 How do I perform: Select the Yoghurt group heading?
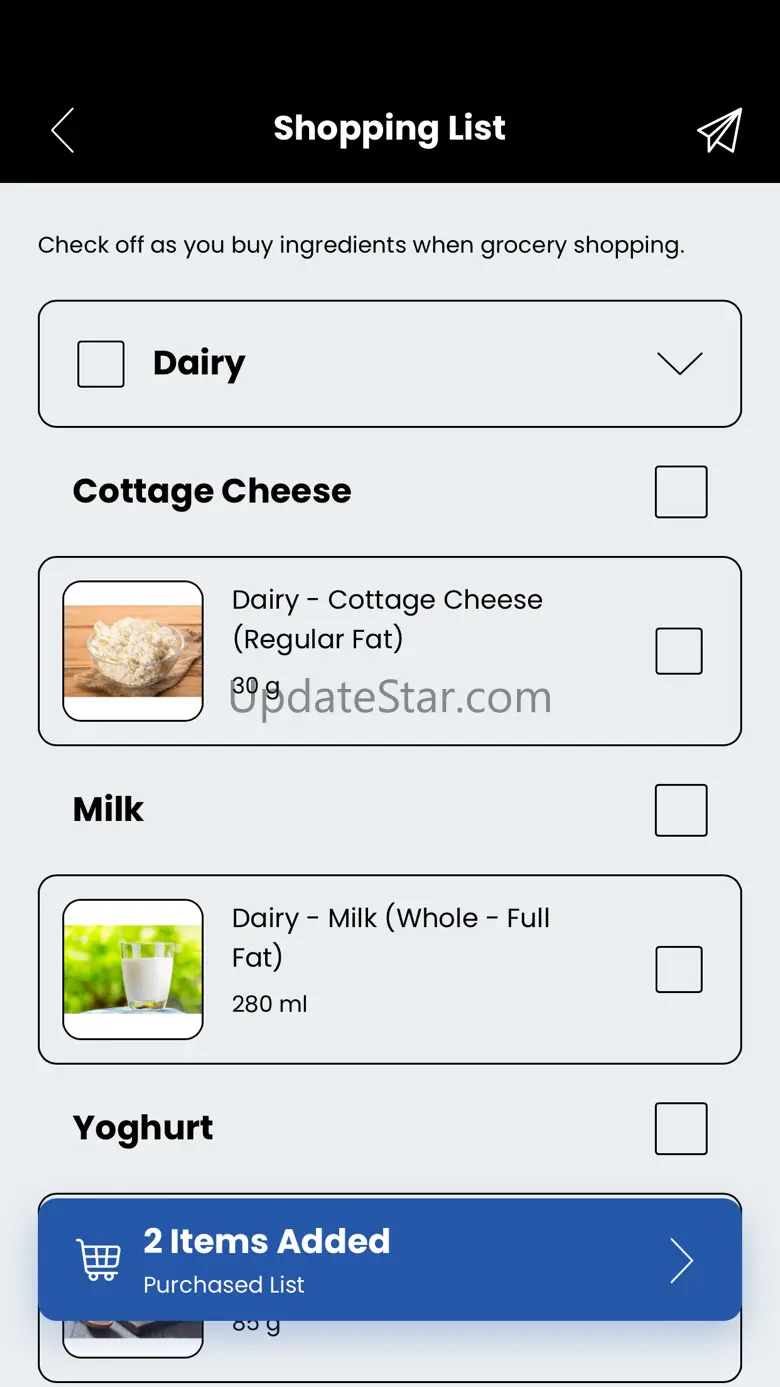143,1128
